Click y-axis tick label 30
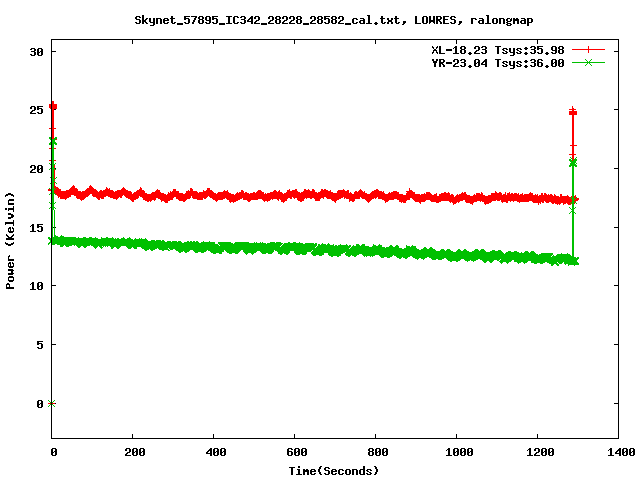This screenshot has width=640, height=480. pyautogui.click(x=36, y=52)
